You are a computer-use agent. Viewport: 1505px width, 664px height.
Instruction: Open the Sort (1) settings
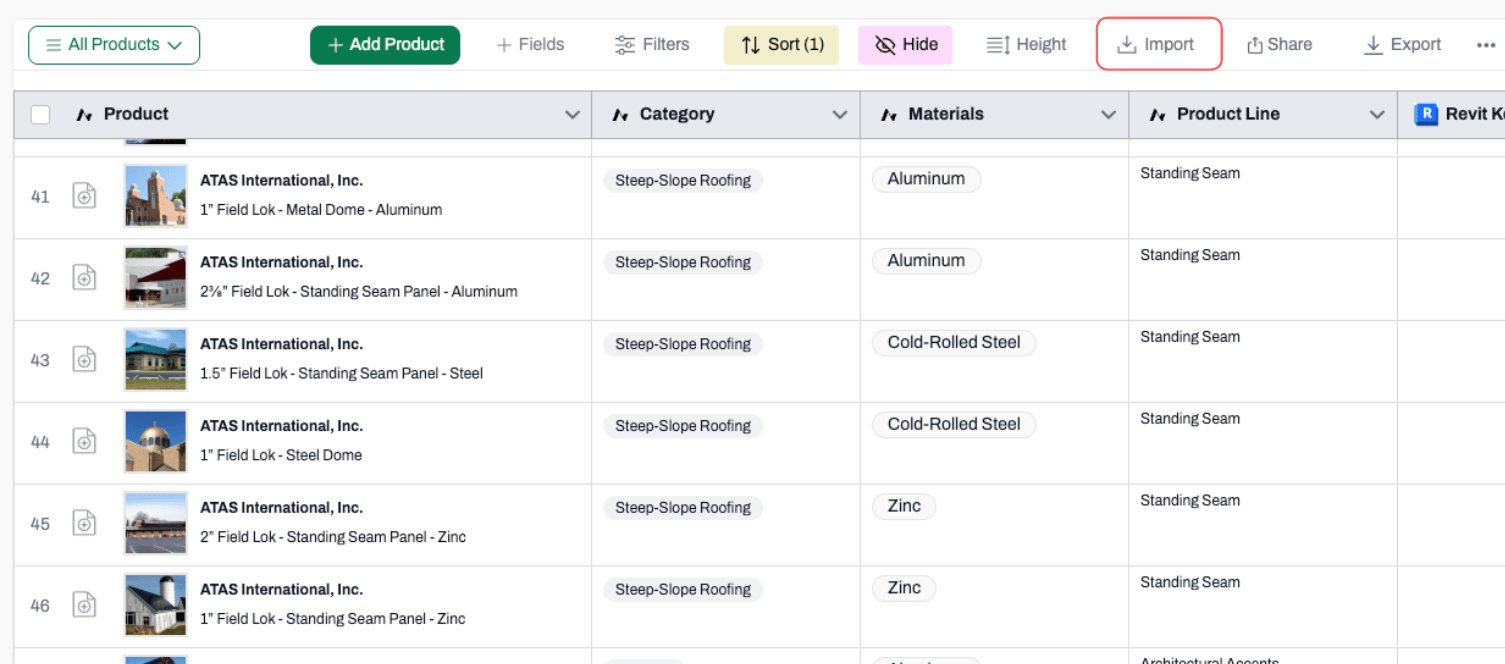point(781,45)
